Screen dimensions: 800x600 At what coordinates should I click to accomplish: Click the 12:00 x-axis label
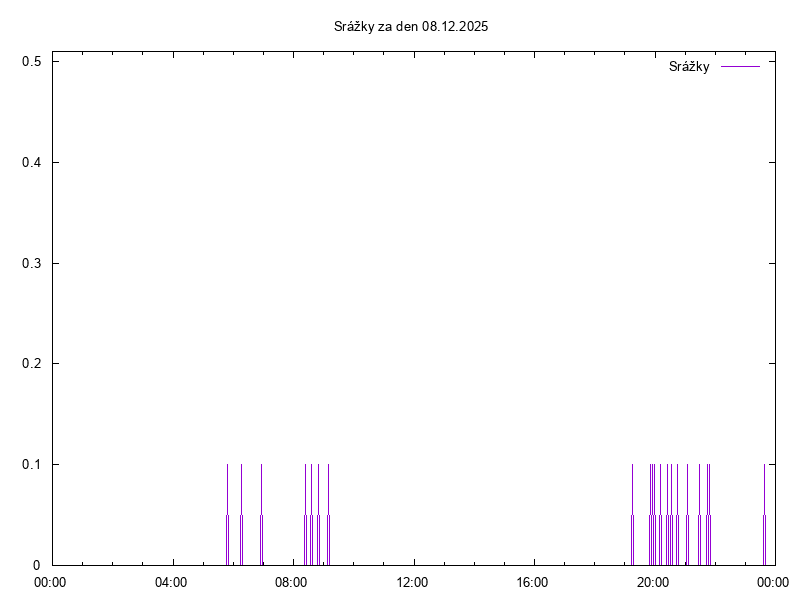pyautogui.click(x=412, y=582)
